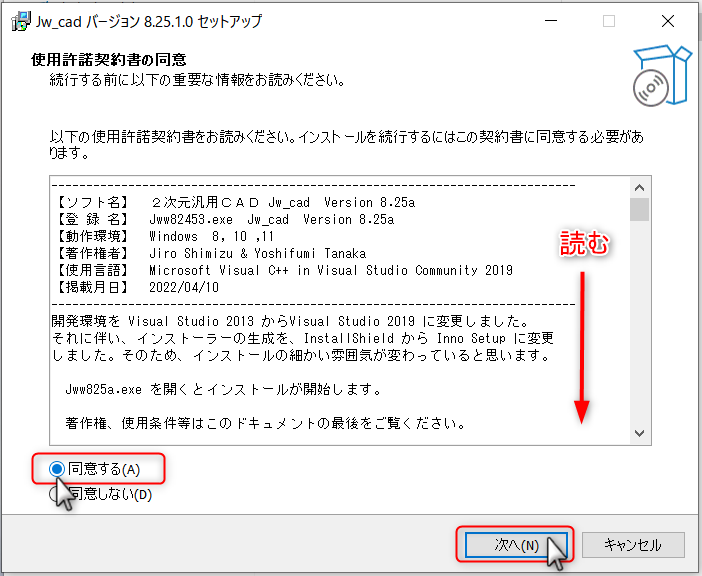This screenshot has width=702, height=576.
Task: Click the date '2022/04/10'
Action: (x=184, y=287)
